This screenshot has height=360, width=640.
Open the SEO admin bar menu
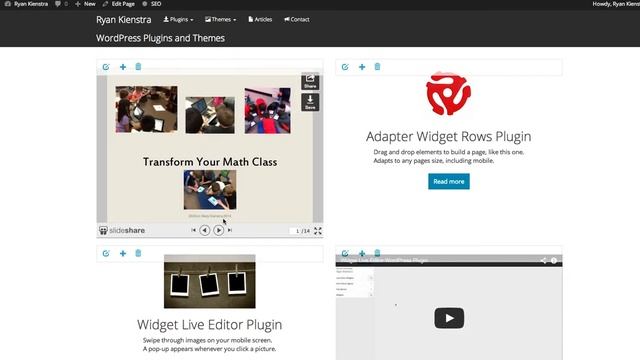152,4
